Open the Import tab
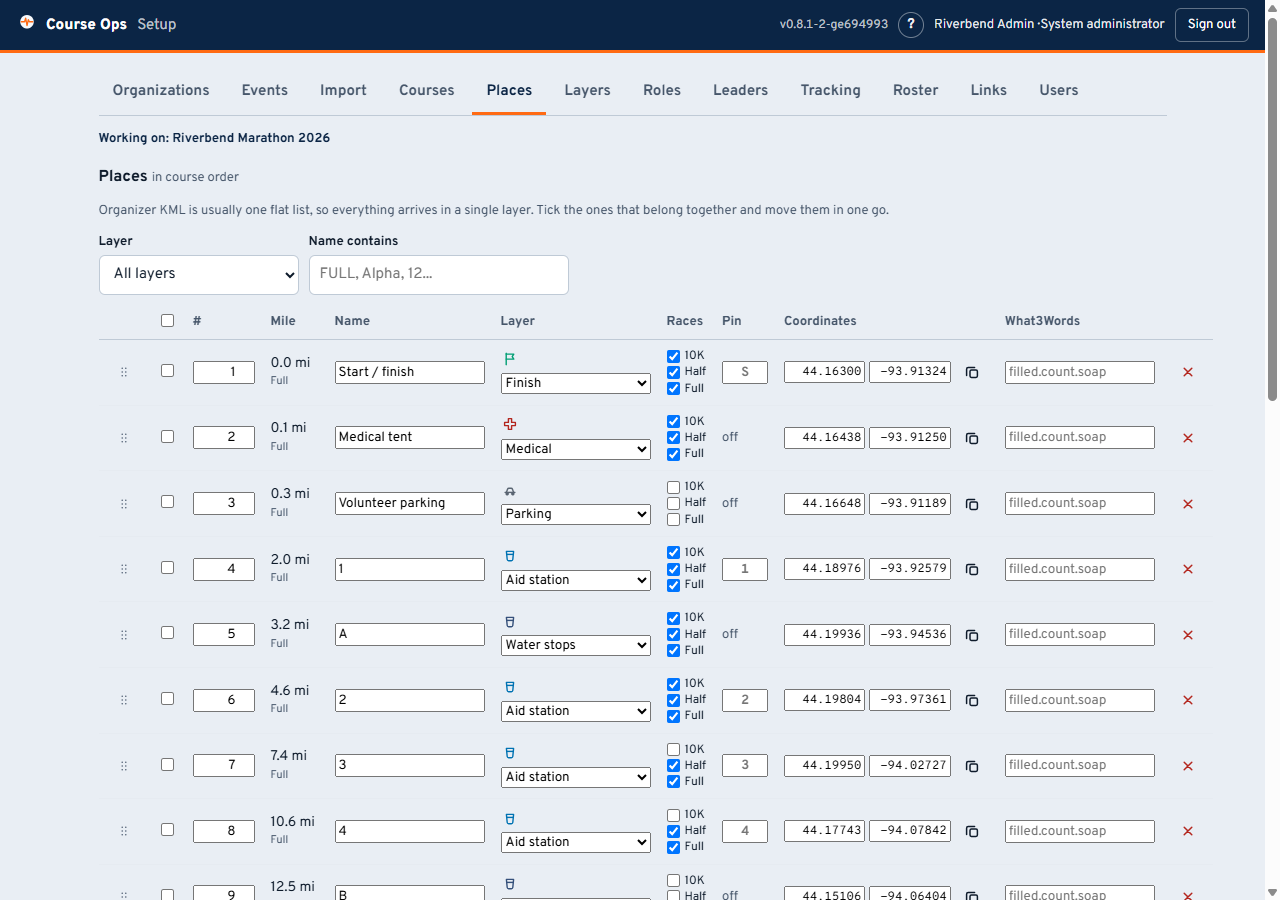This screenshot has height=900, width=1280. [343, 90]
